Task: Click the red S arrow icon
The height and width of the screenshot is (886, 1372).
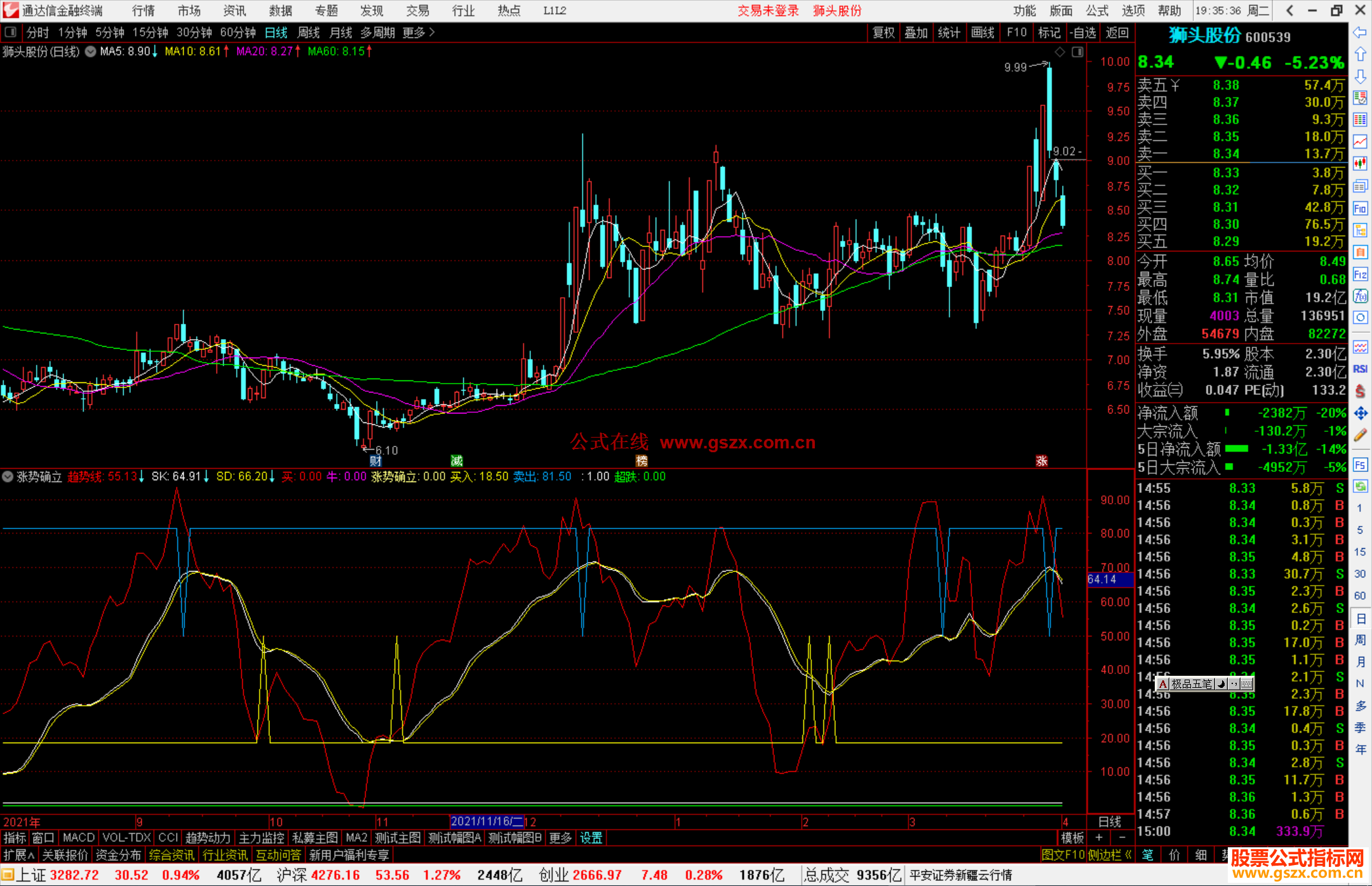Action: pos(1360,391)
